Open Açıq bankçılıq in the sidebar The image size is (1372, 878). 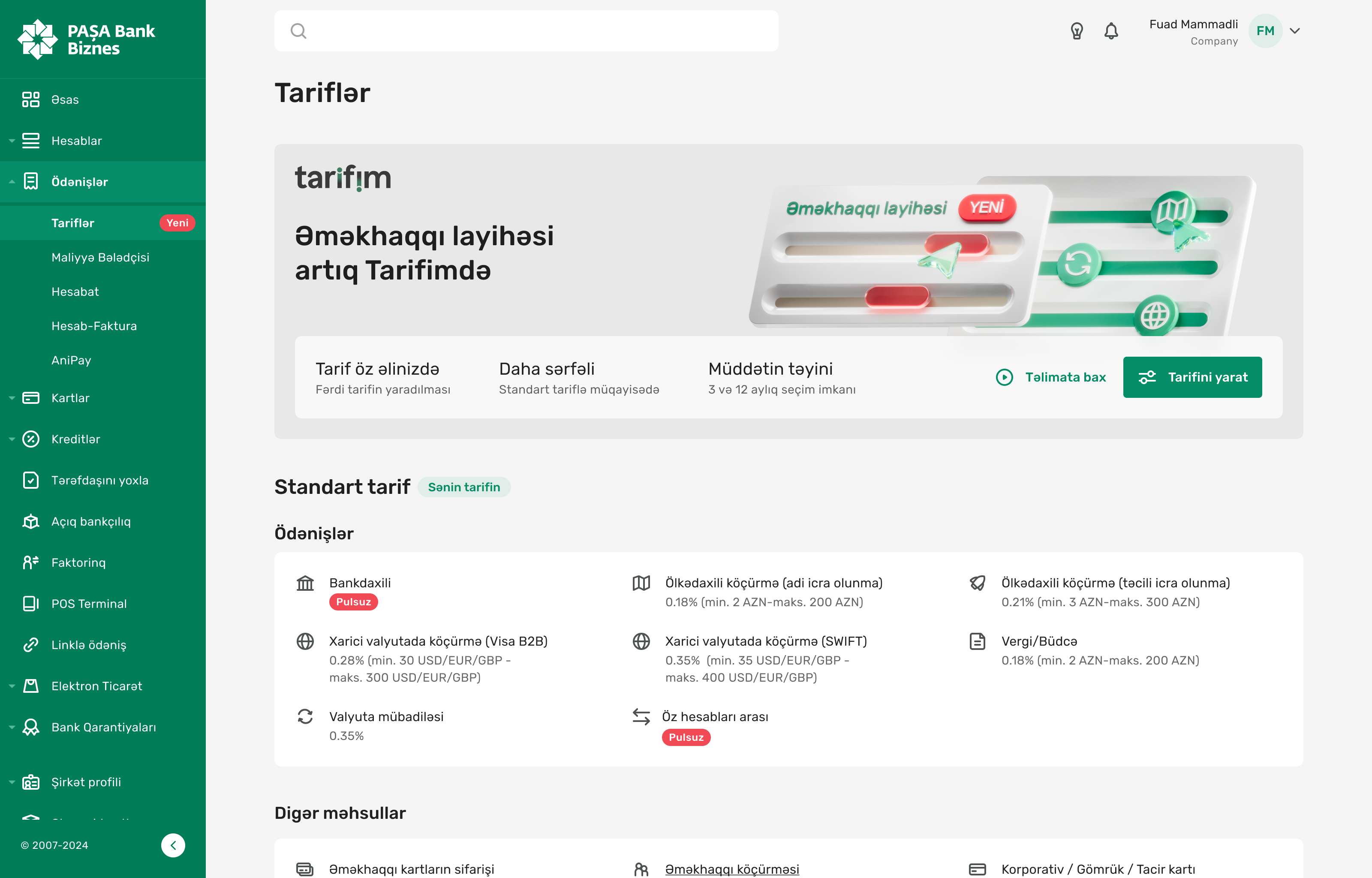coord(90,521)
